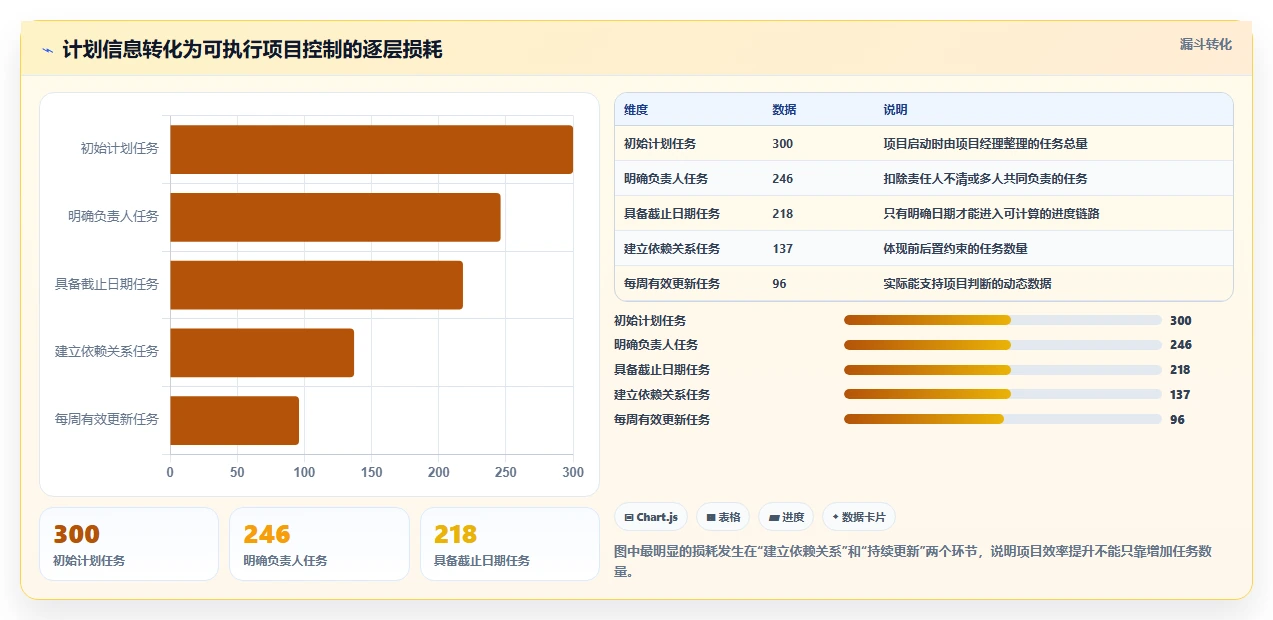Select the Chart.js tag chip
This screenshot has height=620, width=1273.
tap(651, 517)
